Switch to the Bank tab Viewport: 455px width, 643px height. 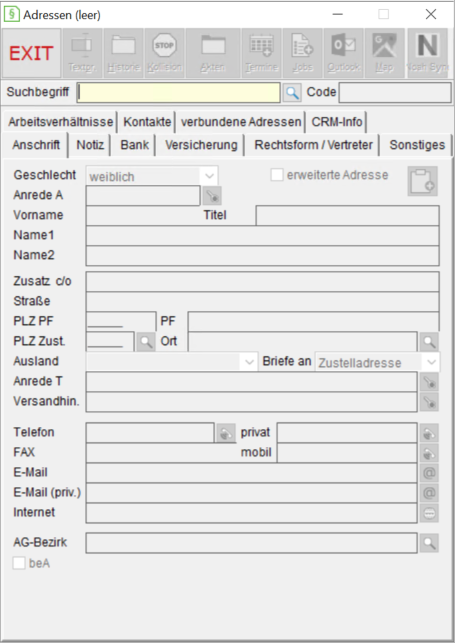pyautogui.click(x=134, y=145)
